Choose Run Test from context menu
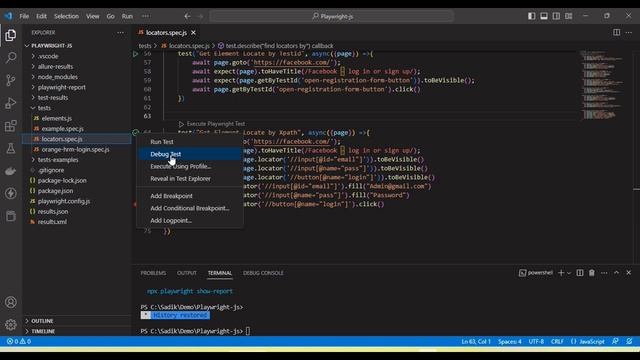The image size is (640, 360). (190, 142)
